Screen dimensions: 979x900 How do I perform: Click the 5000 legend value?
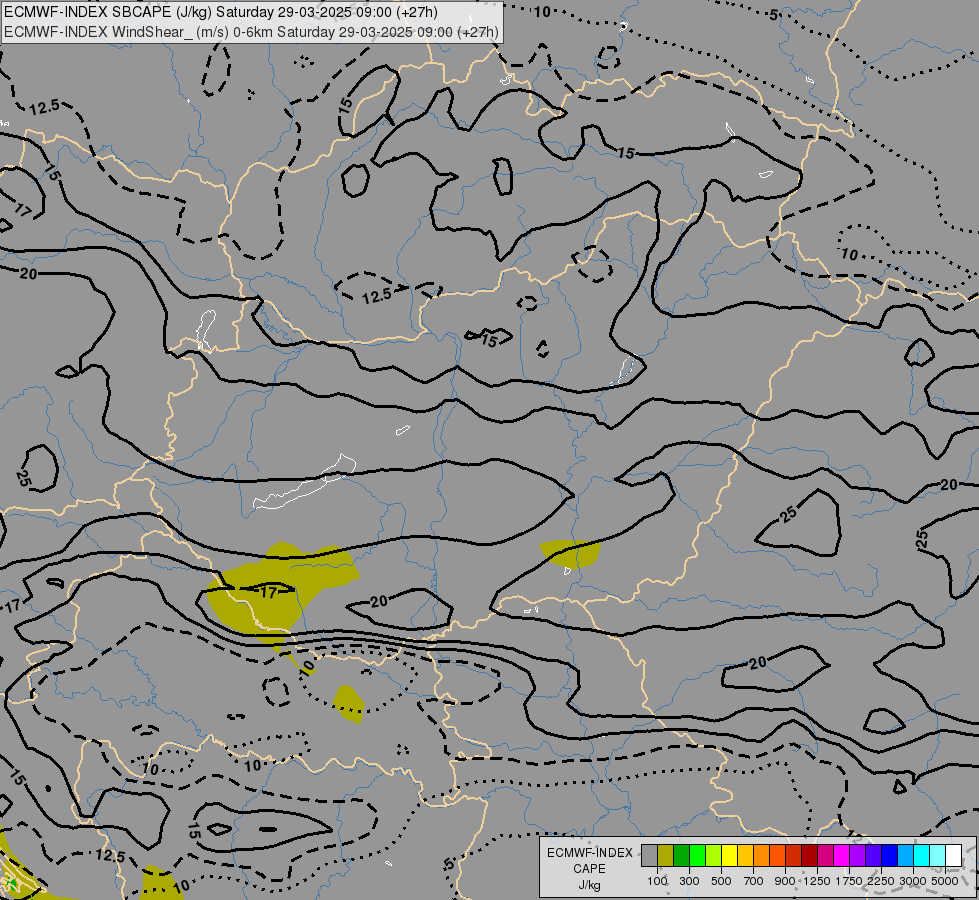coord(945,881)
